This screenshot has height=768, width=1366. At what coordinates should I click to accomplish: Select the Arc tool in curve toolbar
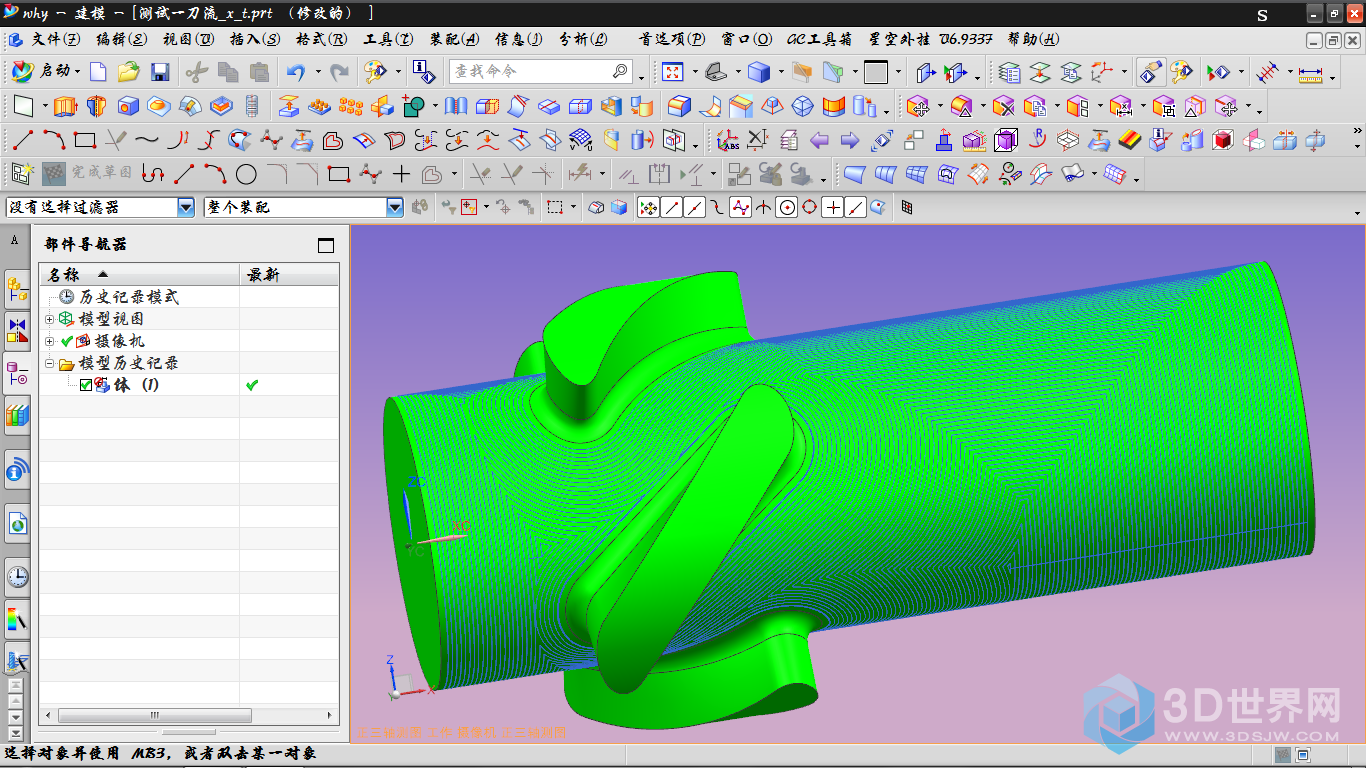click(53, 140)
